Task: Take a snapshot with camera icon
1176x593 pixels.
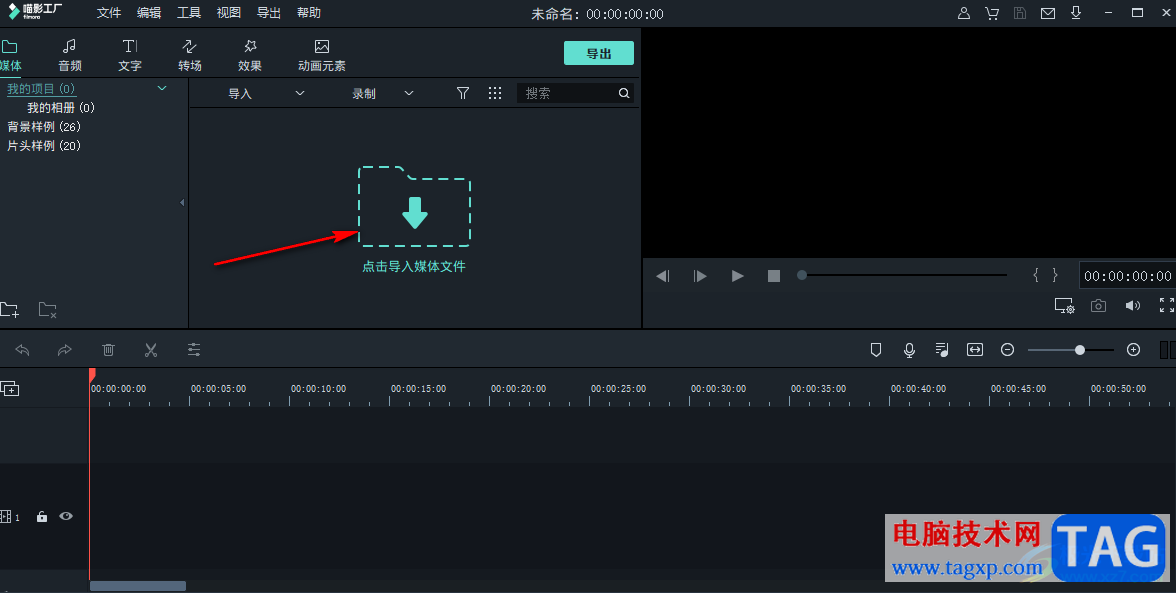Action: point(1098,306)
